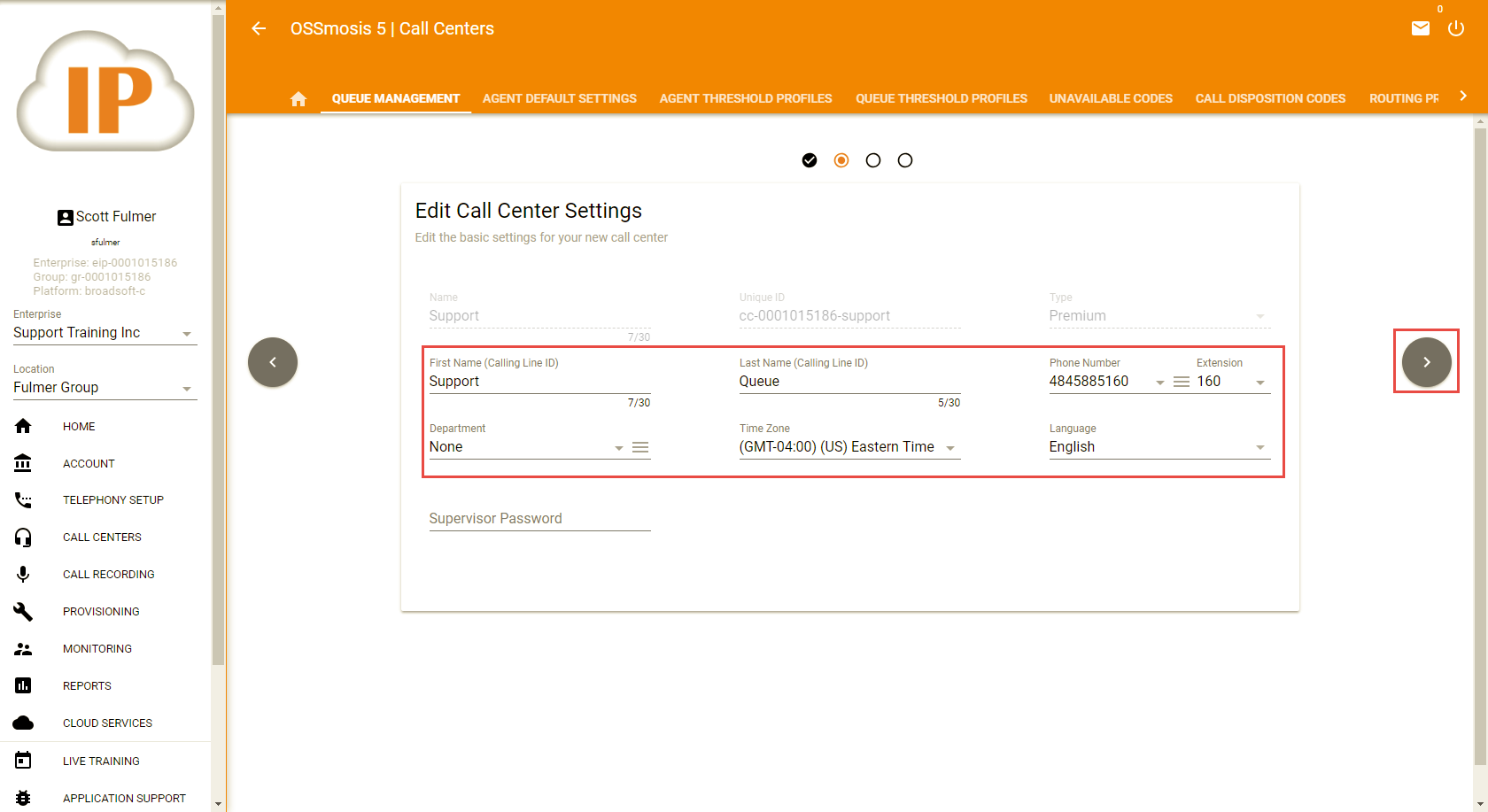1488x812 pixels.
Task: Open the mail envelope icon
Action: point(1421,28)
